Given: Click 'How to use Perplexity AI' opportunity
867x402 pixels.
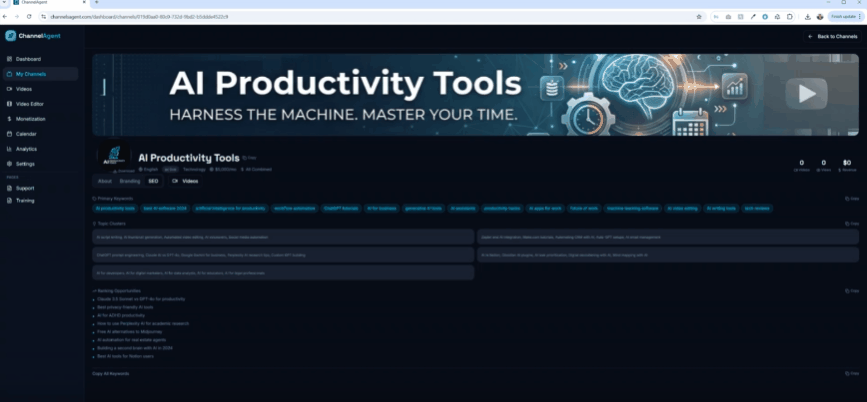Looking at the screenshot, I should point(143,323).
